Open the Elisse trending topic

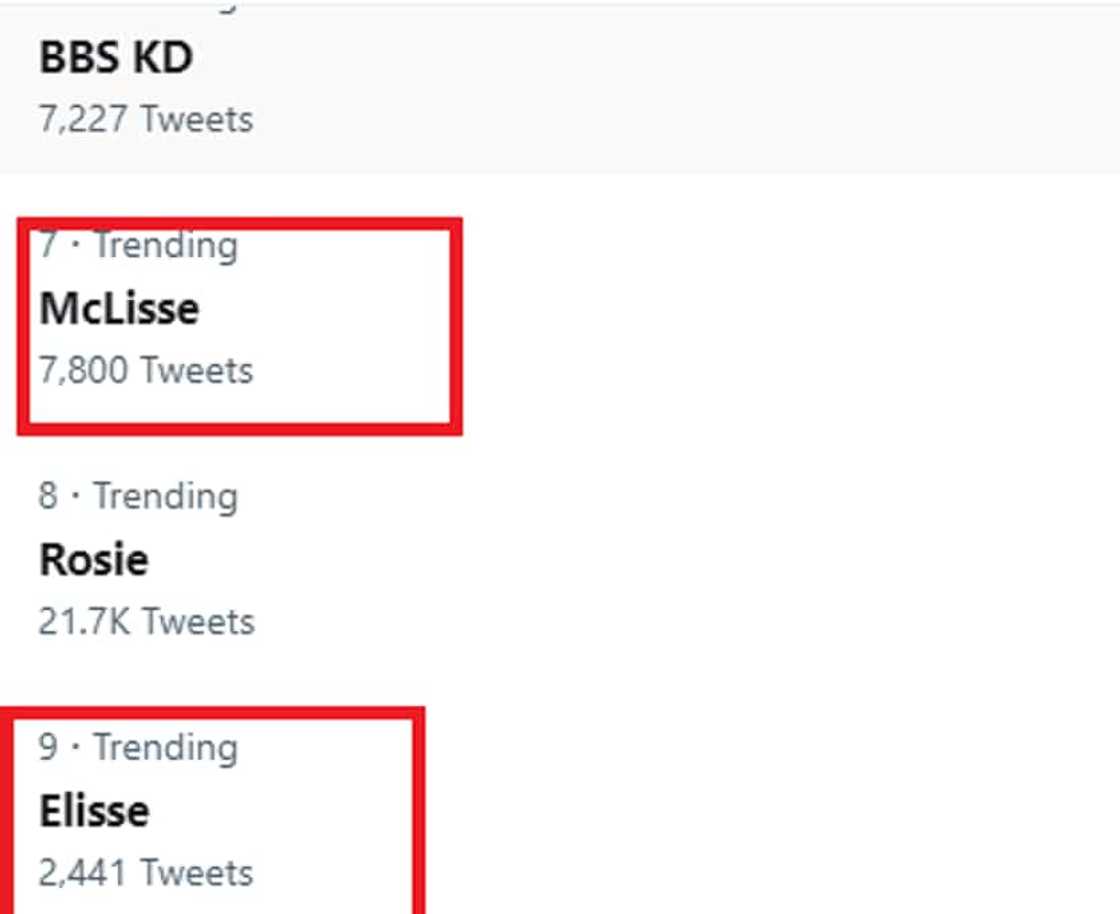(x=94, y=811)
